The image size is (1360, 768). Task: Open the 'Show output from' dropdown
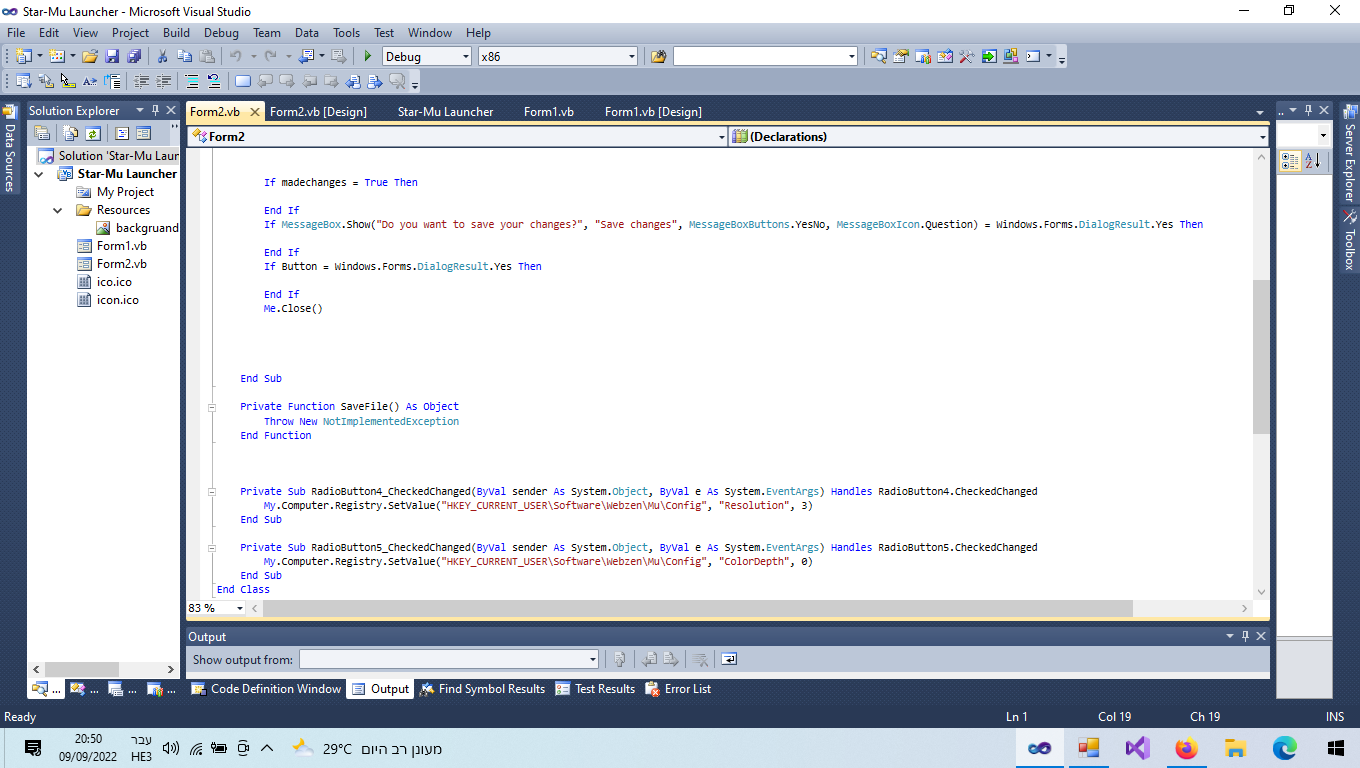click(592, 659)
